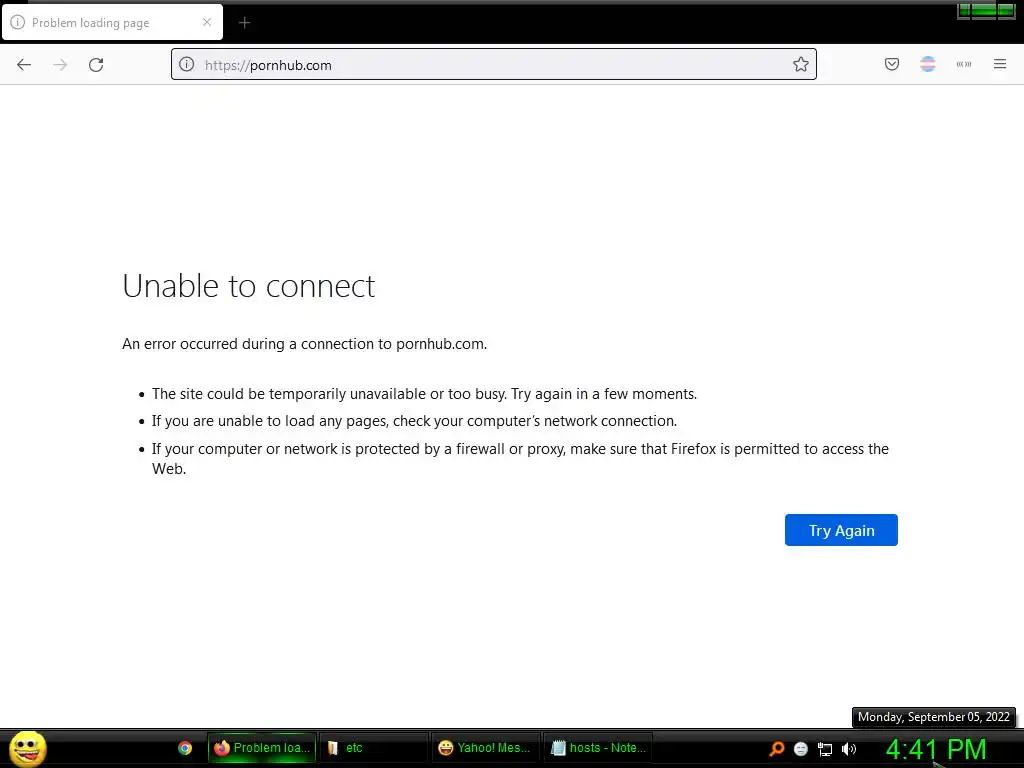Switch to the Firefox Problem loading taskbar item
Screen dimensions: 1024x768
(x=262, y=748)
